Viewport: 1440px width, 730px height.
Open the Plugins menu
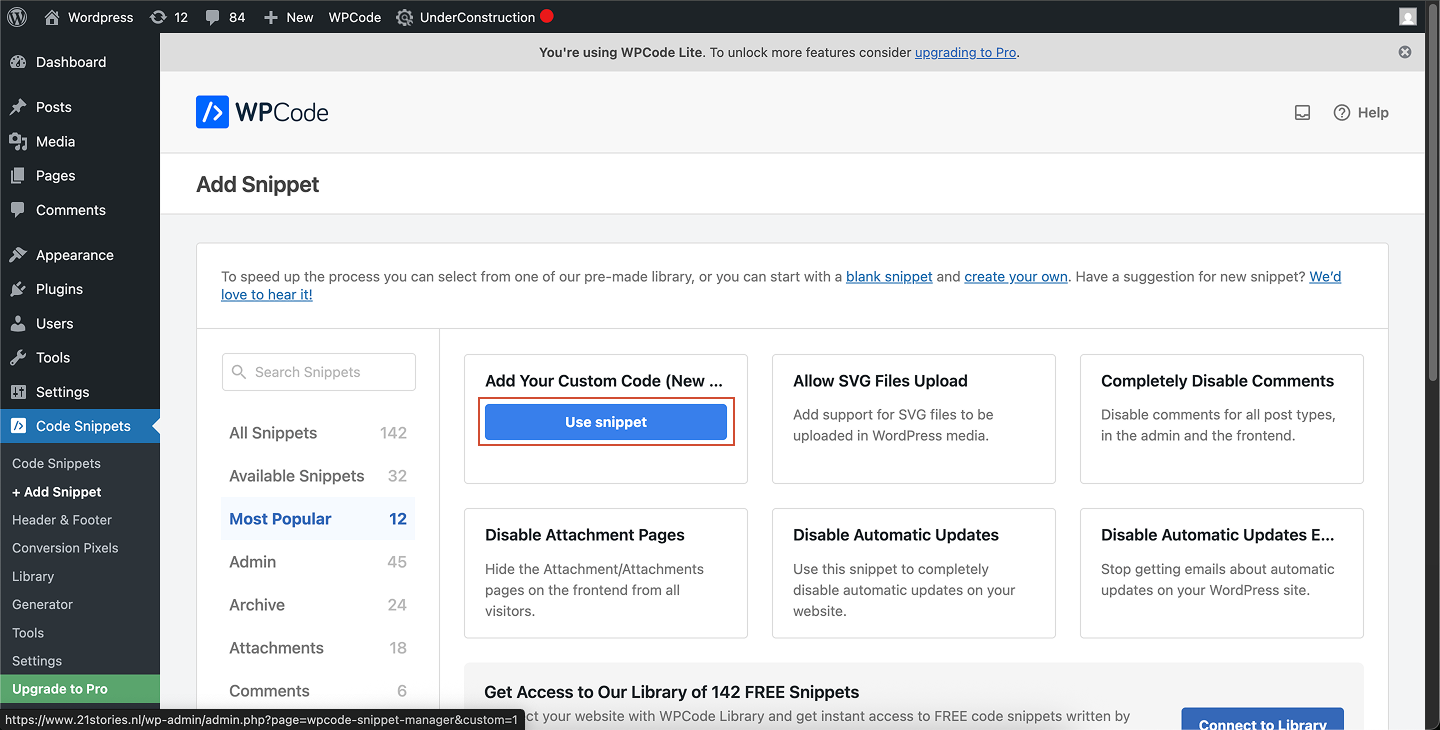click(57, 288)
